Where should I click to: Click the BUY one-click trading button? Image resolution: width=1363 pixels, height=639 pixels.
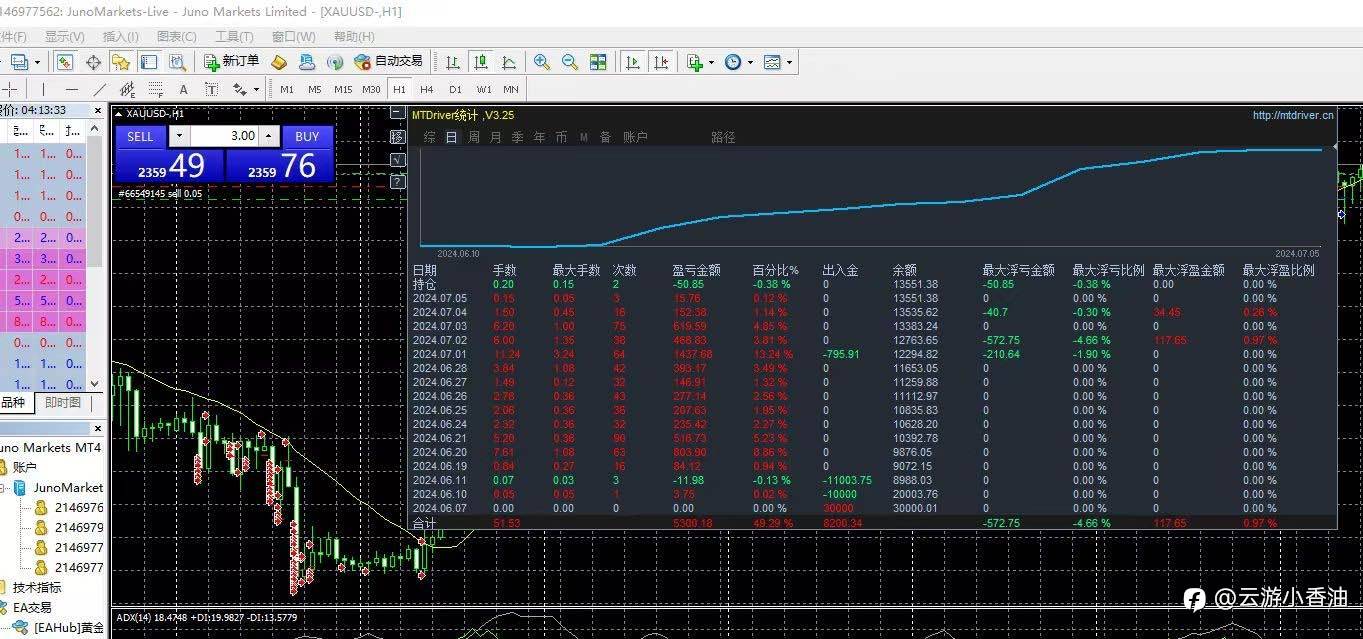point(307,136)
